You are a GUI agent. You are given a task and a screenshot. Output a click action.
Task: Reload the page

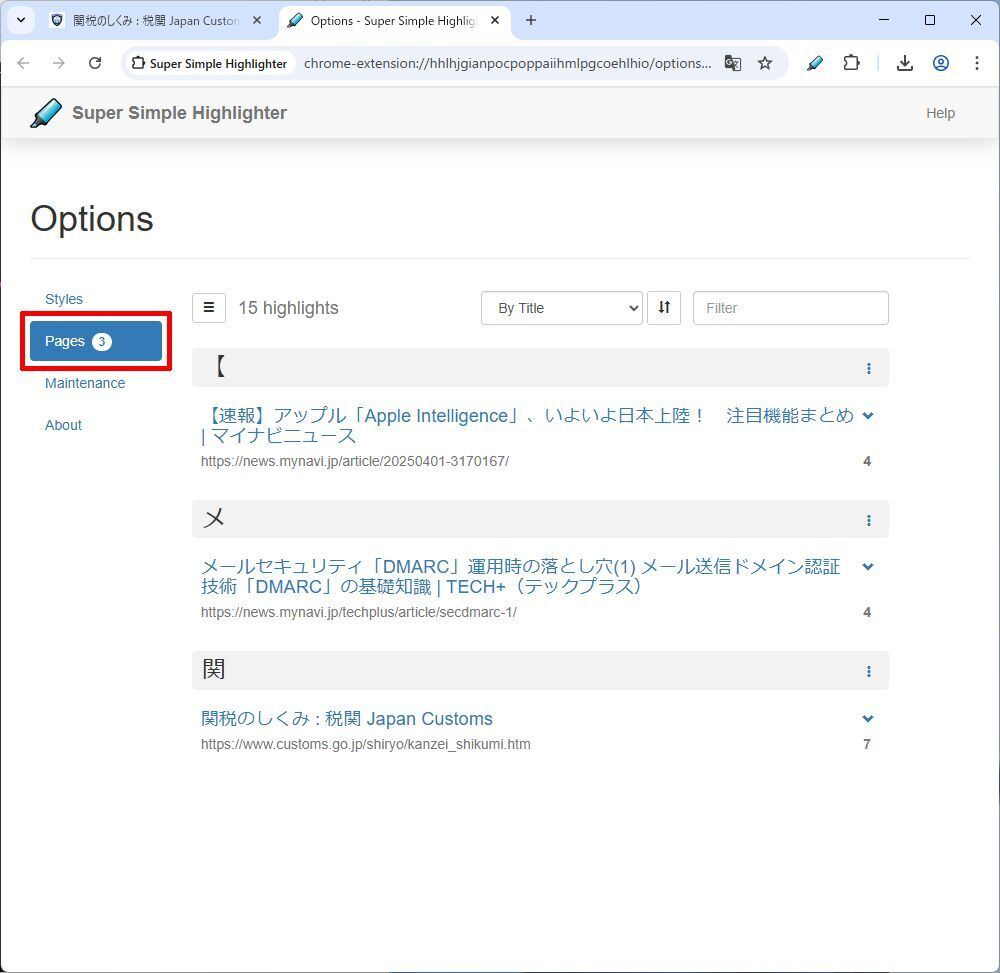[x=95, y=63]
